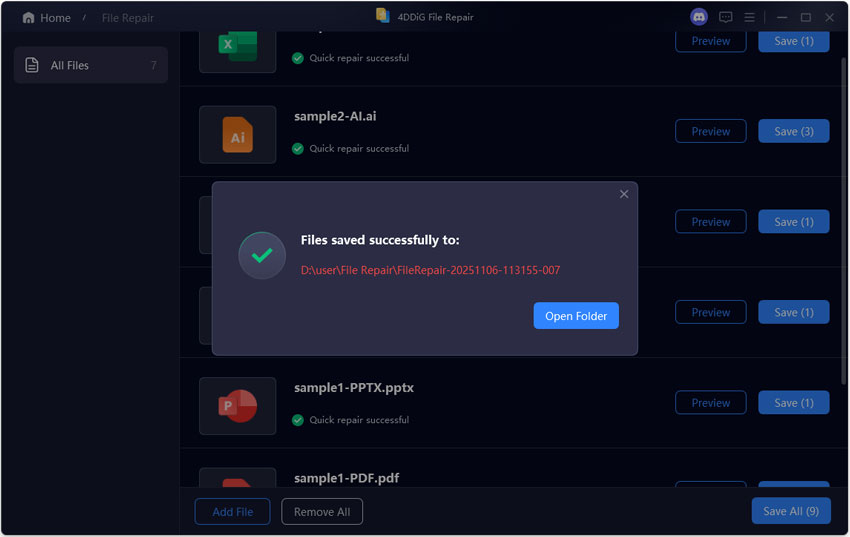Viewport: 850px width, 537px height.
Task: Save the sample1-PPTX.pptx file
Action: point(793,403)
